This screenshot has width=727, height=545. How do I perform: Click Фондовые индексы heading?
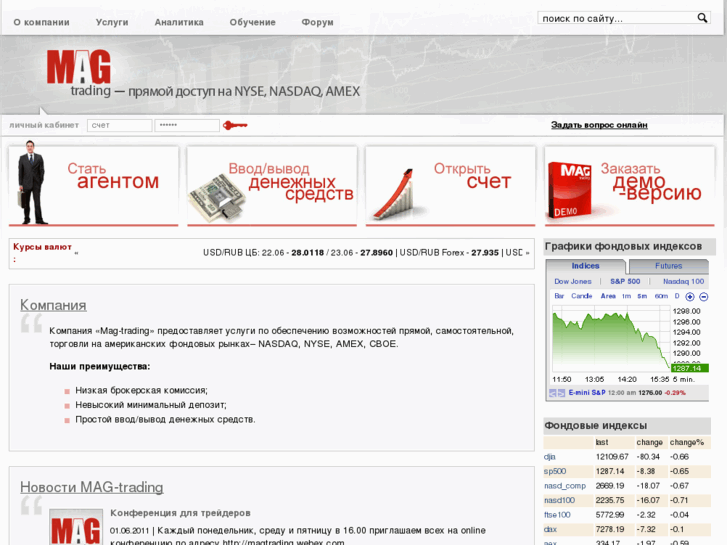pyautogui.click(x=595, y=425)
